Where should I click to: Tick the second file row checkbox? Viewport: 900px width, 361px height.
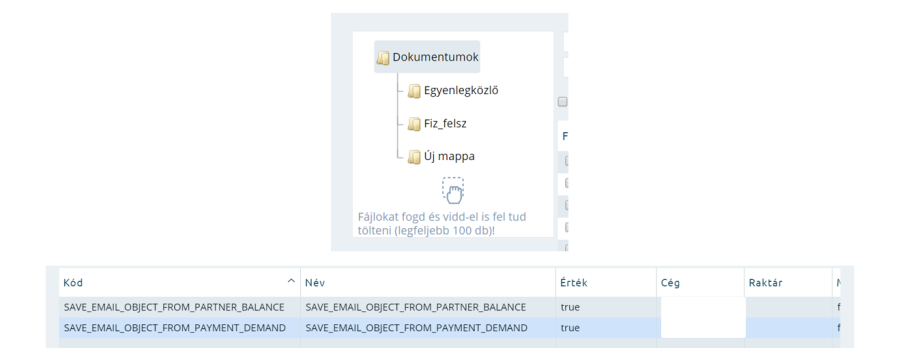pos(567,183)
